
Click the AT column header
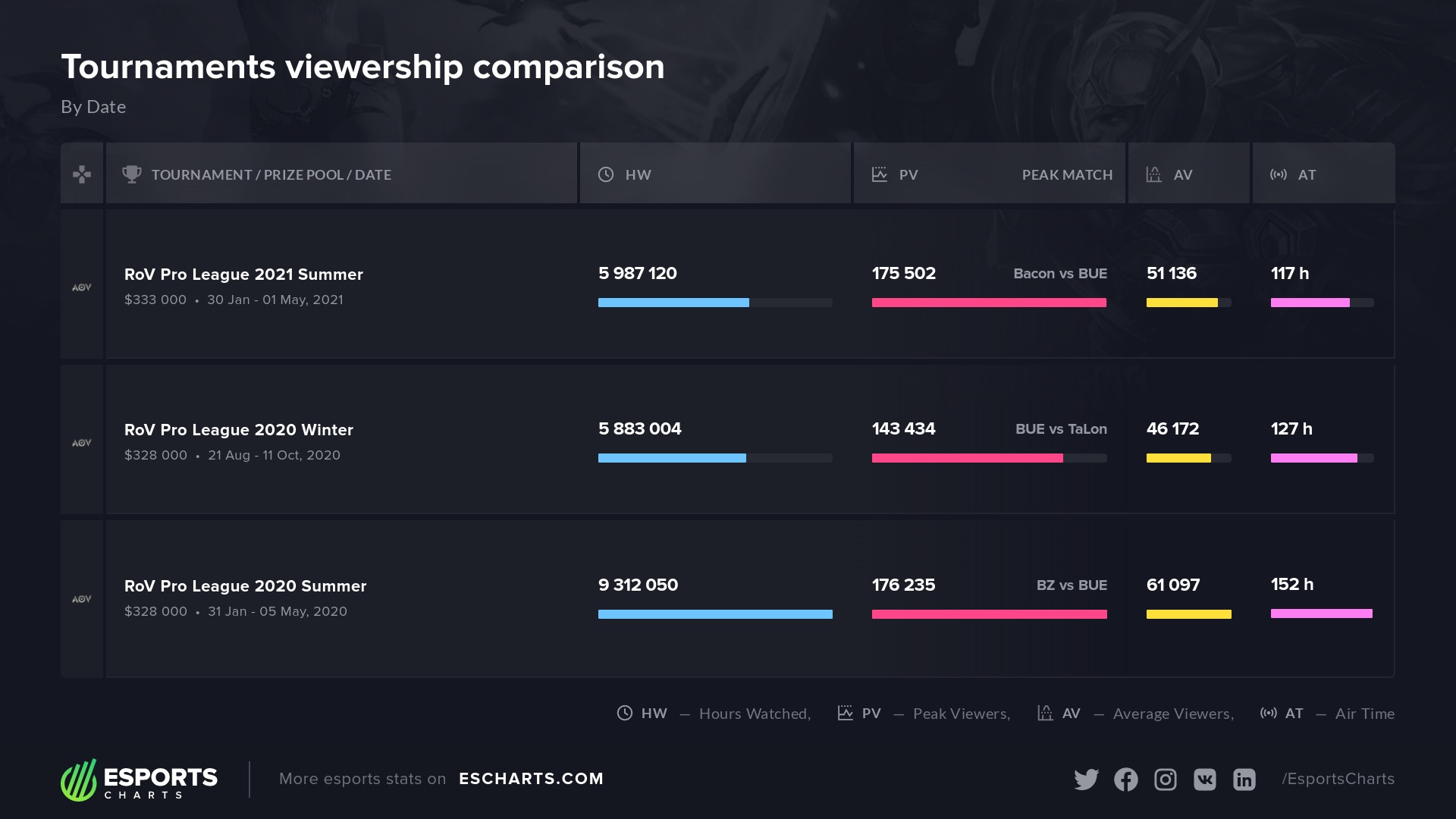[1306, 175]
